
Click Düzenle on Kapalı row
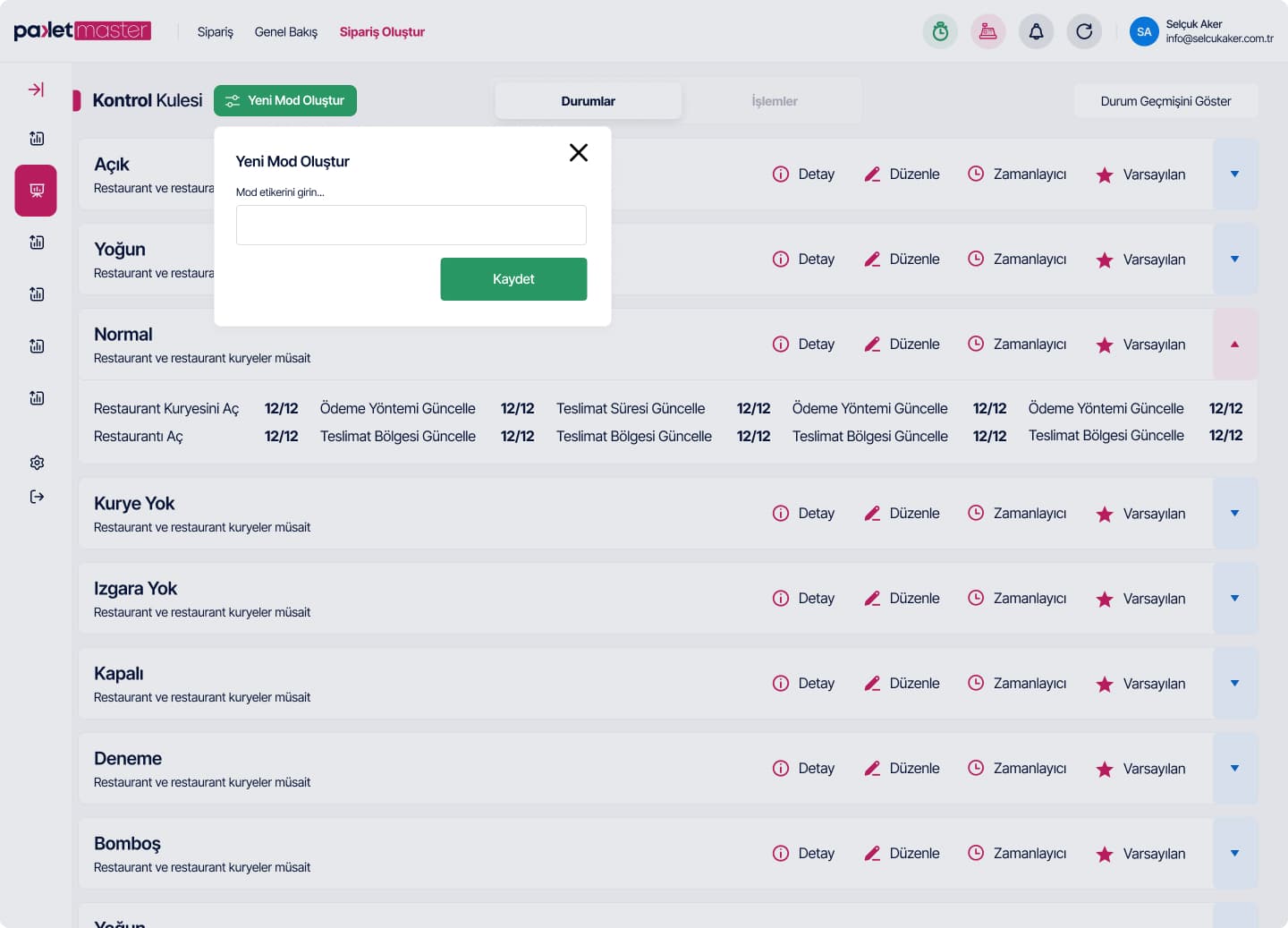click(x=902, y=683)
